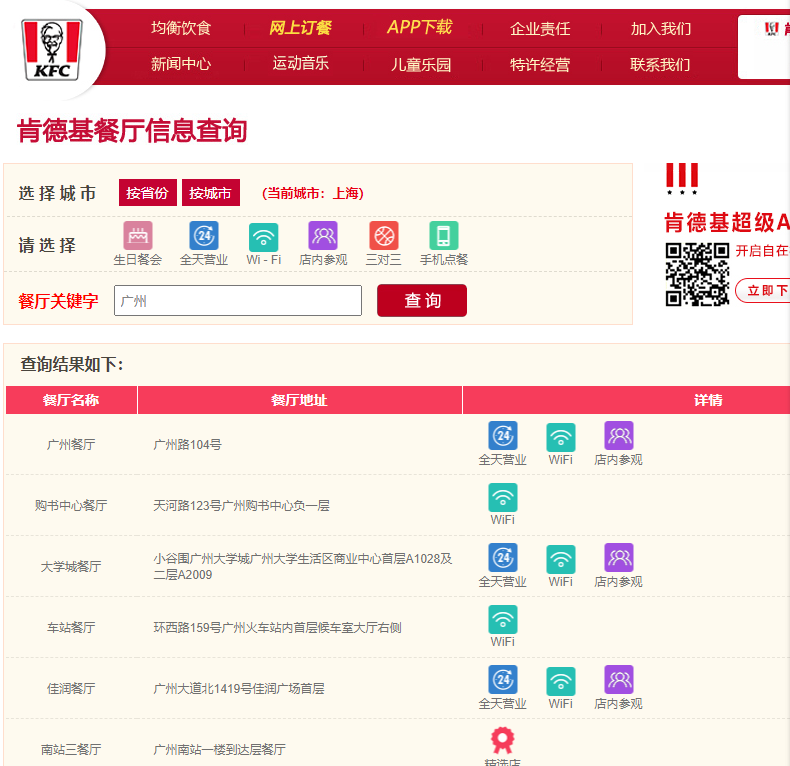Viewport: 790px width, 766px height.
Task: Click address 天河路123号广州购书中心负一层
Action: click(241, 505)
